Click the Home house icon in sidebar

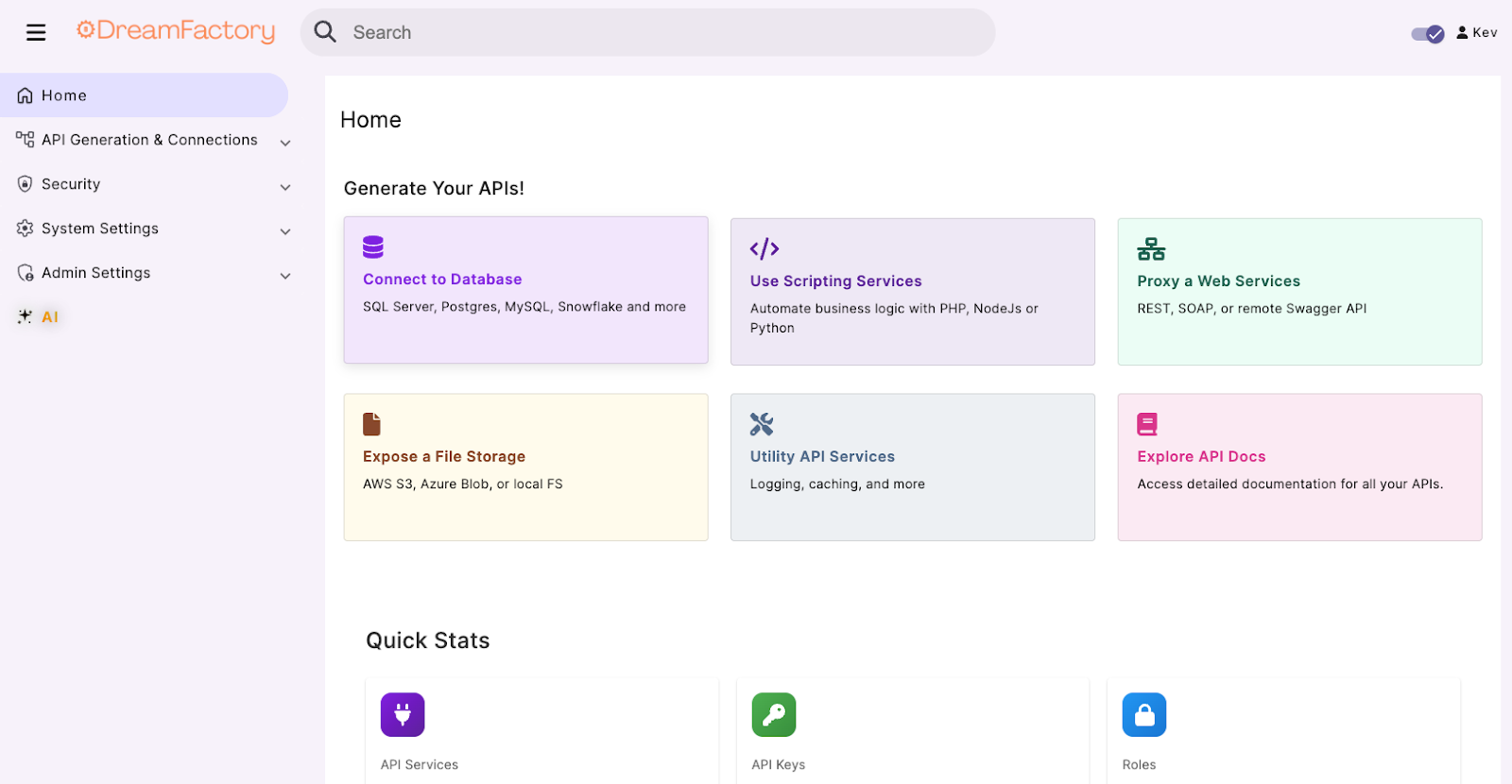tap(26, 95)
